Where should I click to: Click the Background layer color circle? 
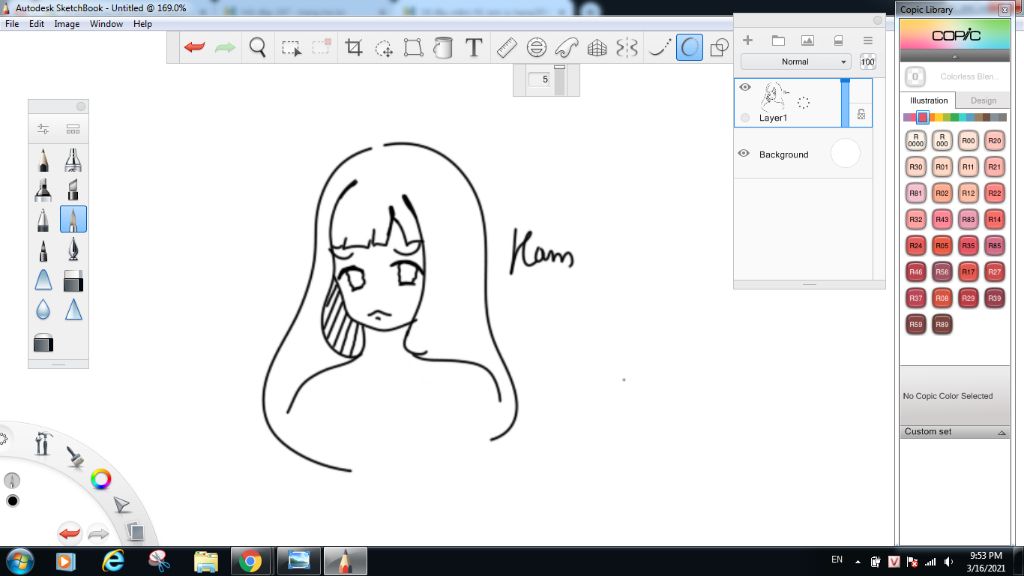[845, 153]
